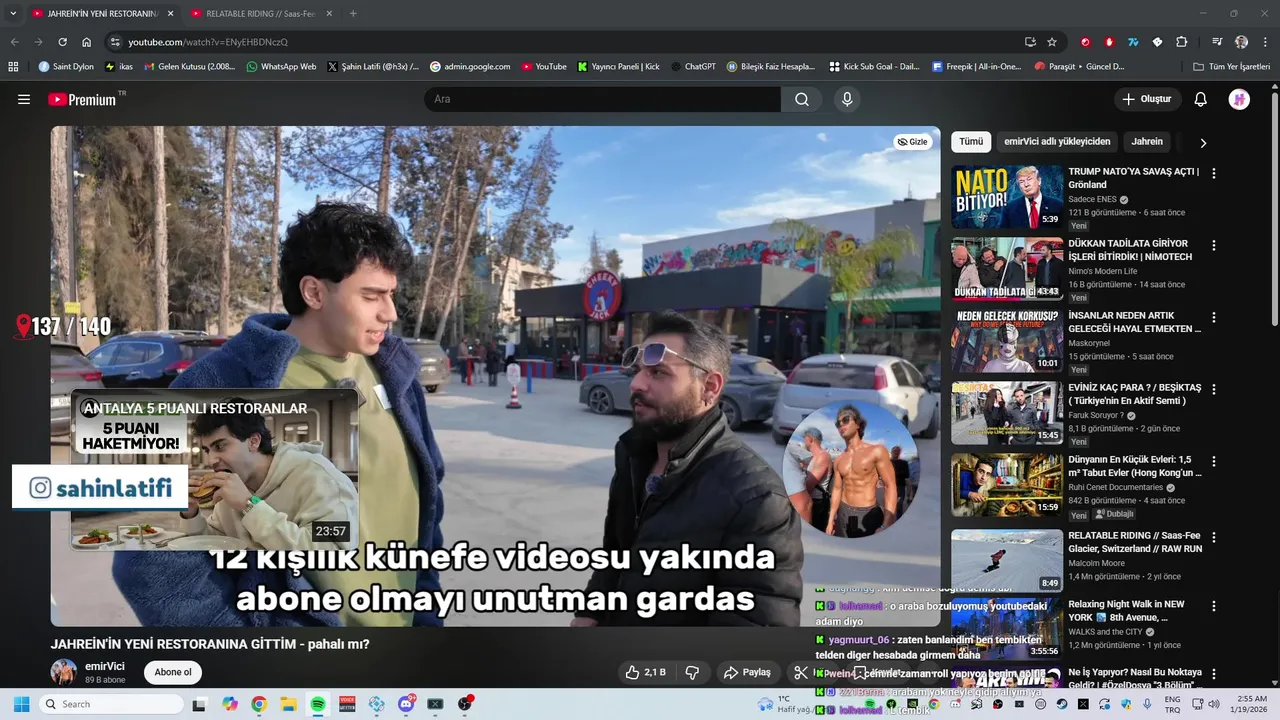This screenshot has height=720, width=1280.
Task: Click İNSANLAR NEDEN ARTIK GELECEĞİ title
Action: point(1134,322)
